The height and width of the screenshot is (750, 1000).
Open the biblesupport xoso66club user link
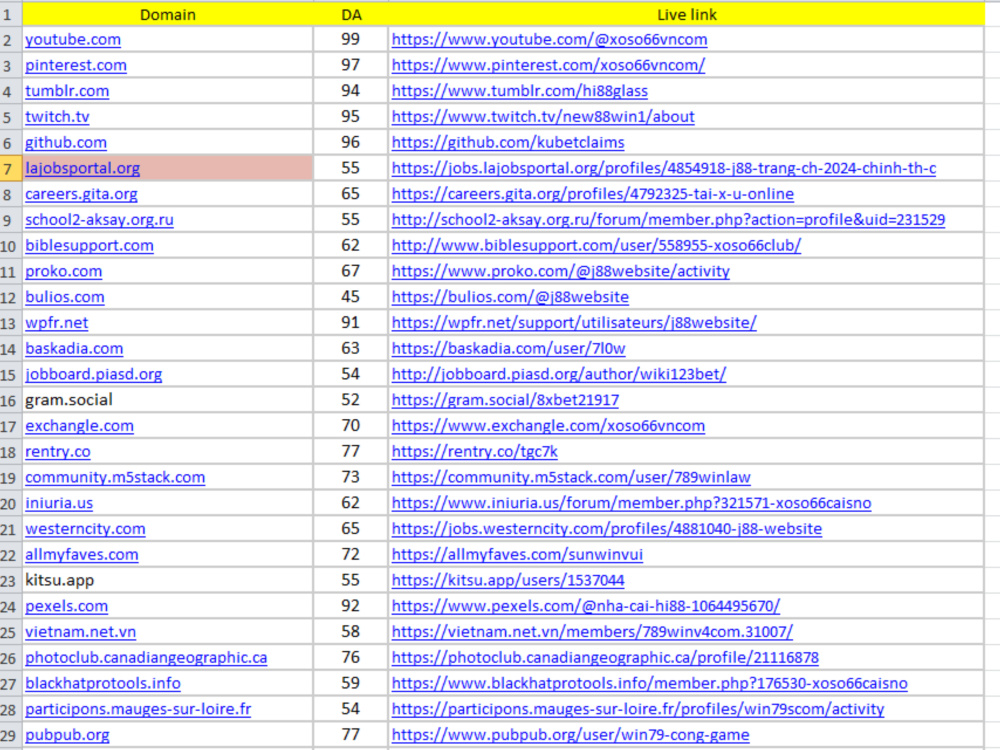pyautogui.click(x=596, y=246)
